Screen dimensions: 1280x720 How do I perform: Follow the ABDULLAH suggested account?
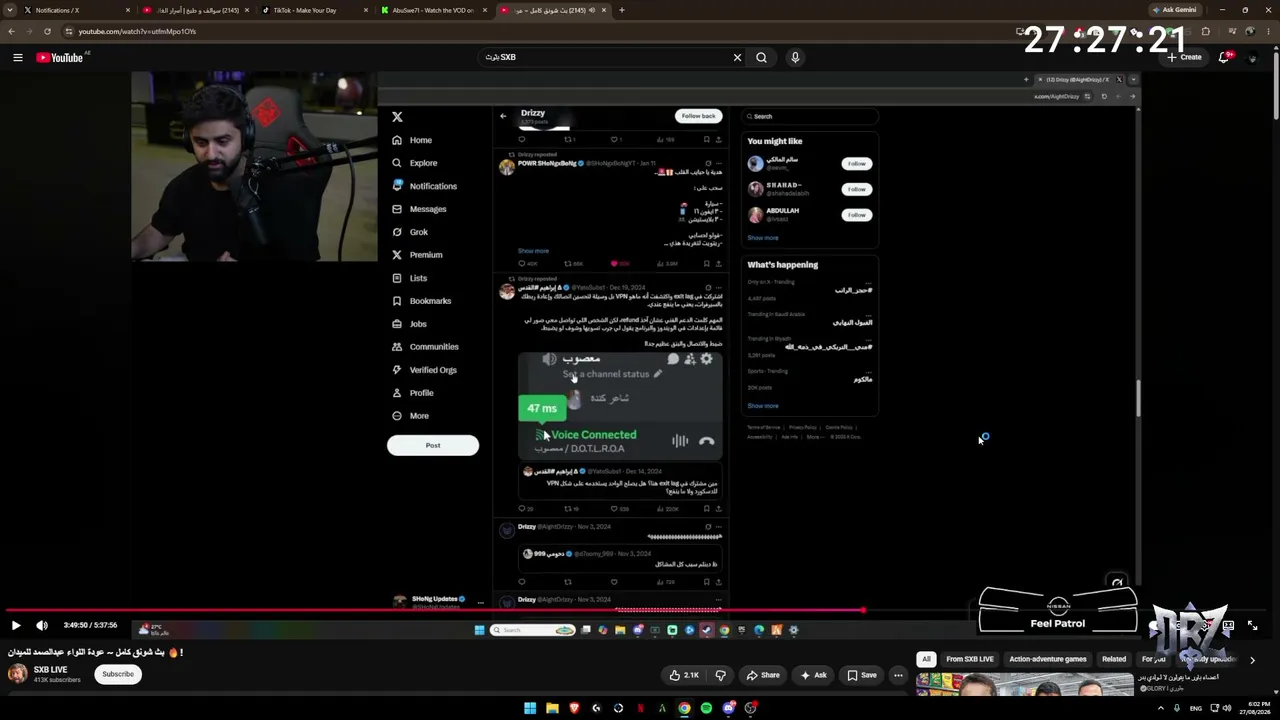pyautogui.click(x=857, y=215)
